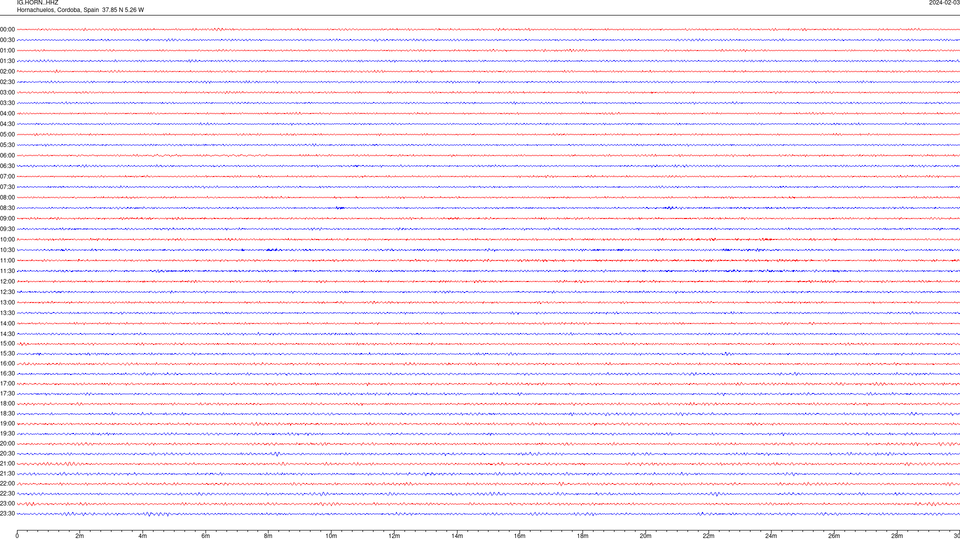Click the '21:30' time row label

pyautogui.click(x=7, y=474)
